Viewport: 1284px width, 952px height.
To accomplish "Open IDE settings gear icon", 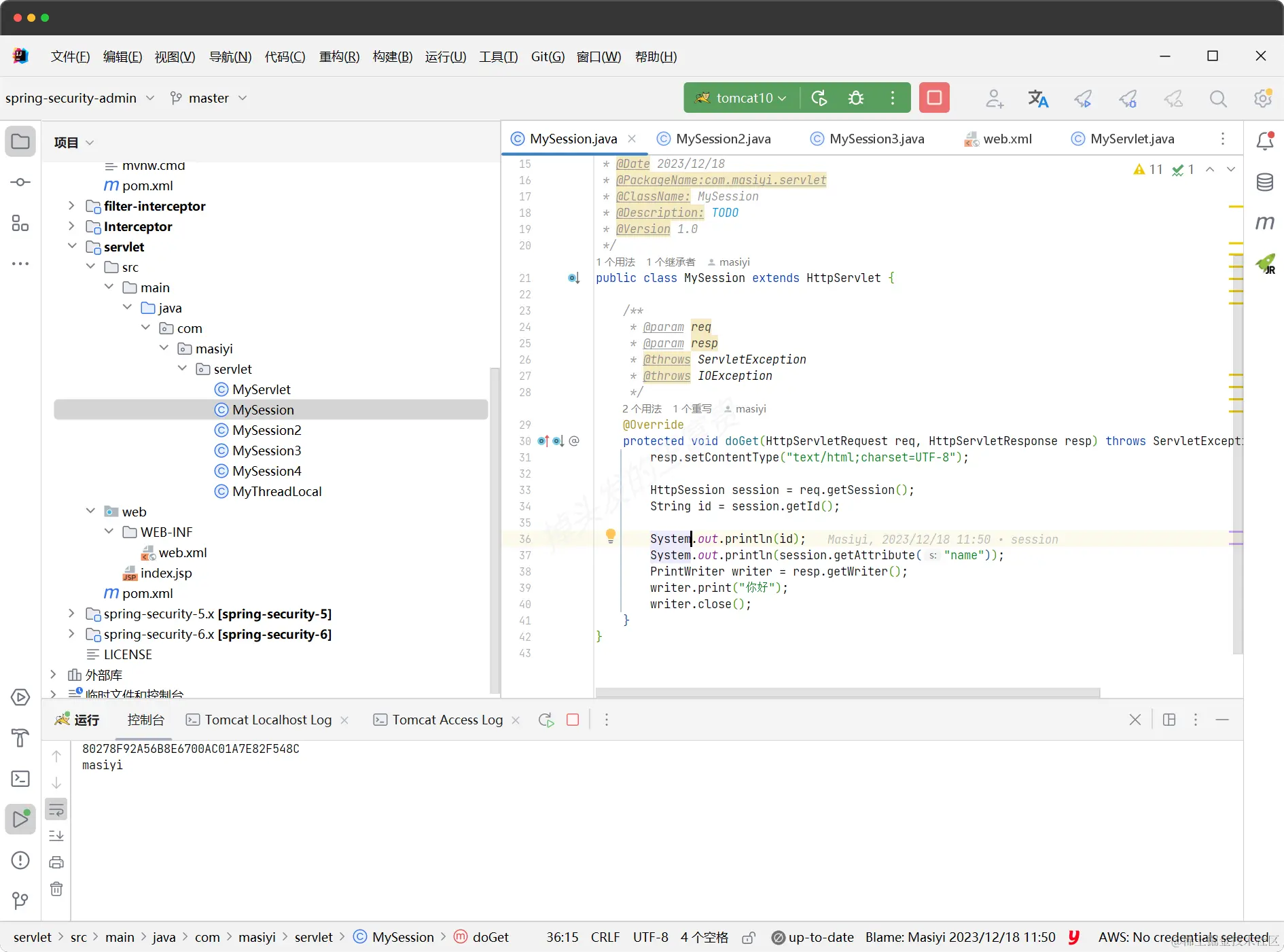I will [1263, 98].
